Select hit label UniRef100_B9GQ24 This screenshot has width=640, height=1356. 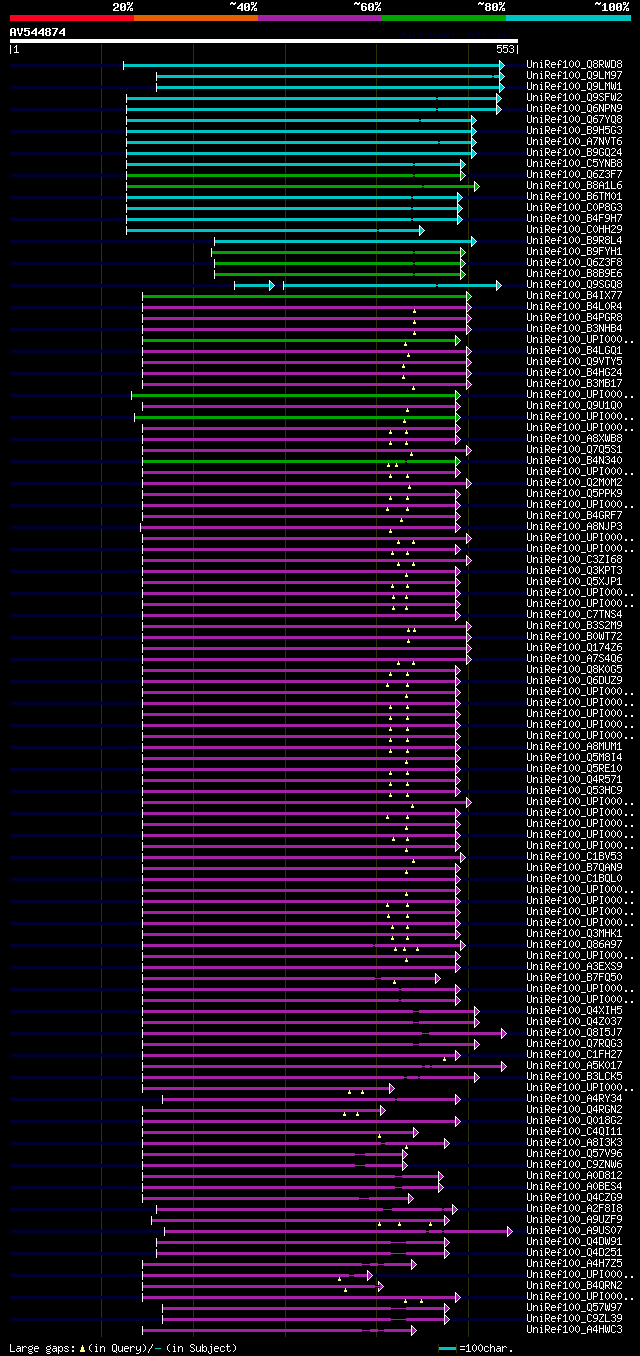(574, 152)
